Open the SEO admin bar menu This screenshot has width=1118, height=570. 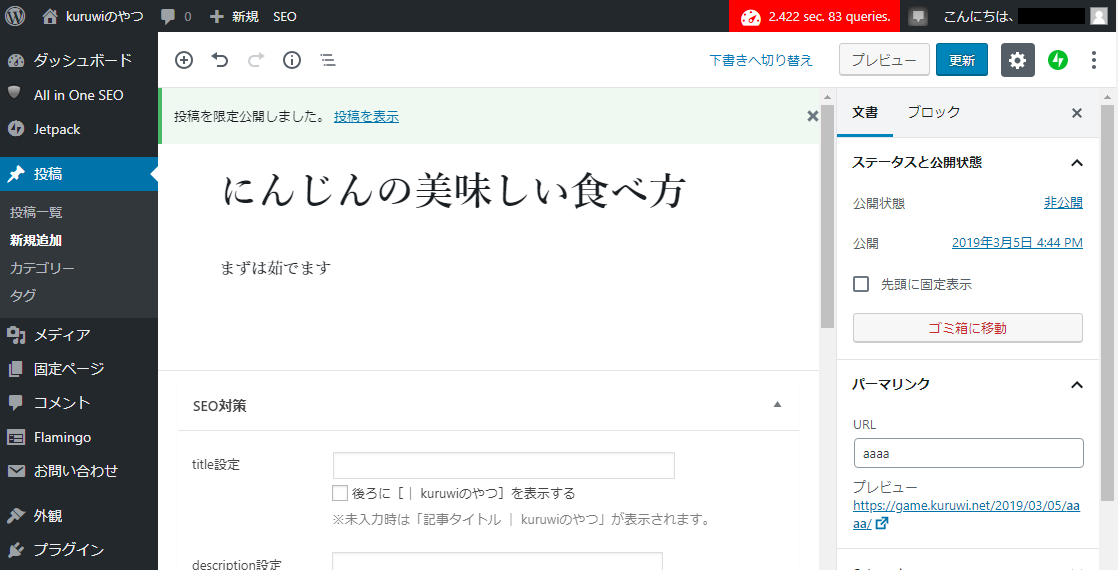[x=284, y=16]
